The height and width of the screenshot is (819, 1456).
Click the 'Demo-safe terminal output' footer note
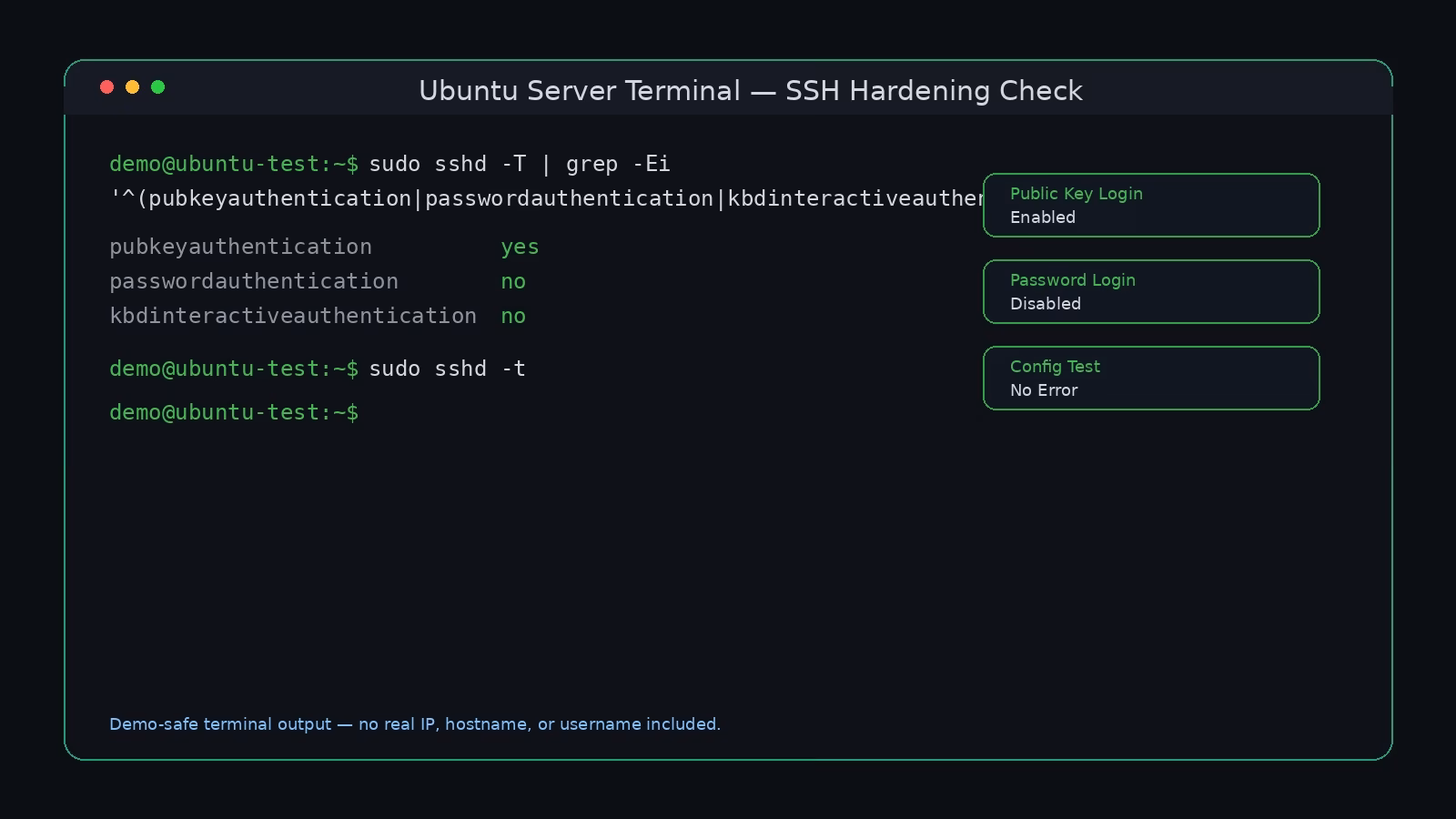click(x=415, y=724)
